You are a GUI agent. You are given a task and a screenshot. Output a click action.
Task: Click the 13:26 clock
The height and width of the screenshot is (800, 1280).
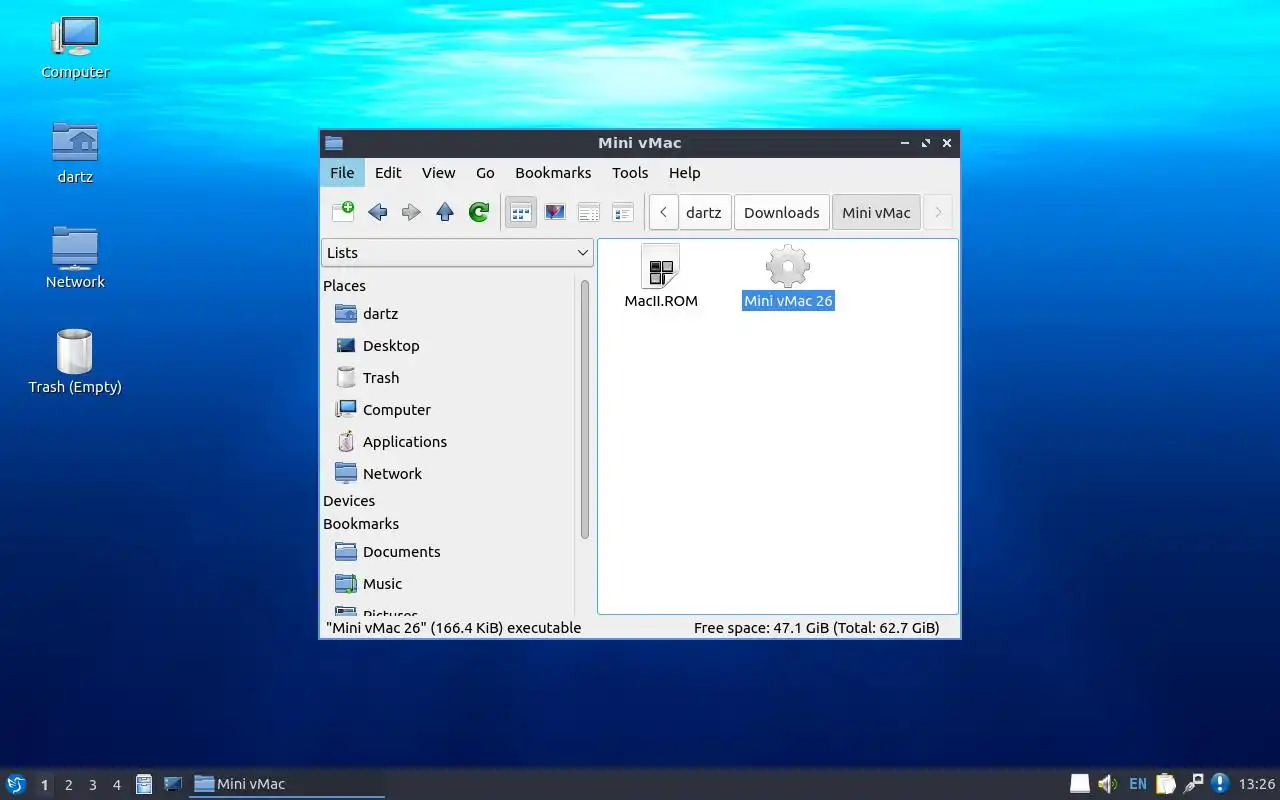click(1257, 784)
